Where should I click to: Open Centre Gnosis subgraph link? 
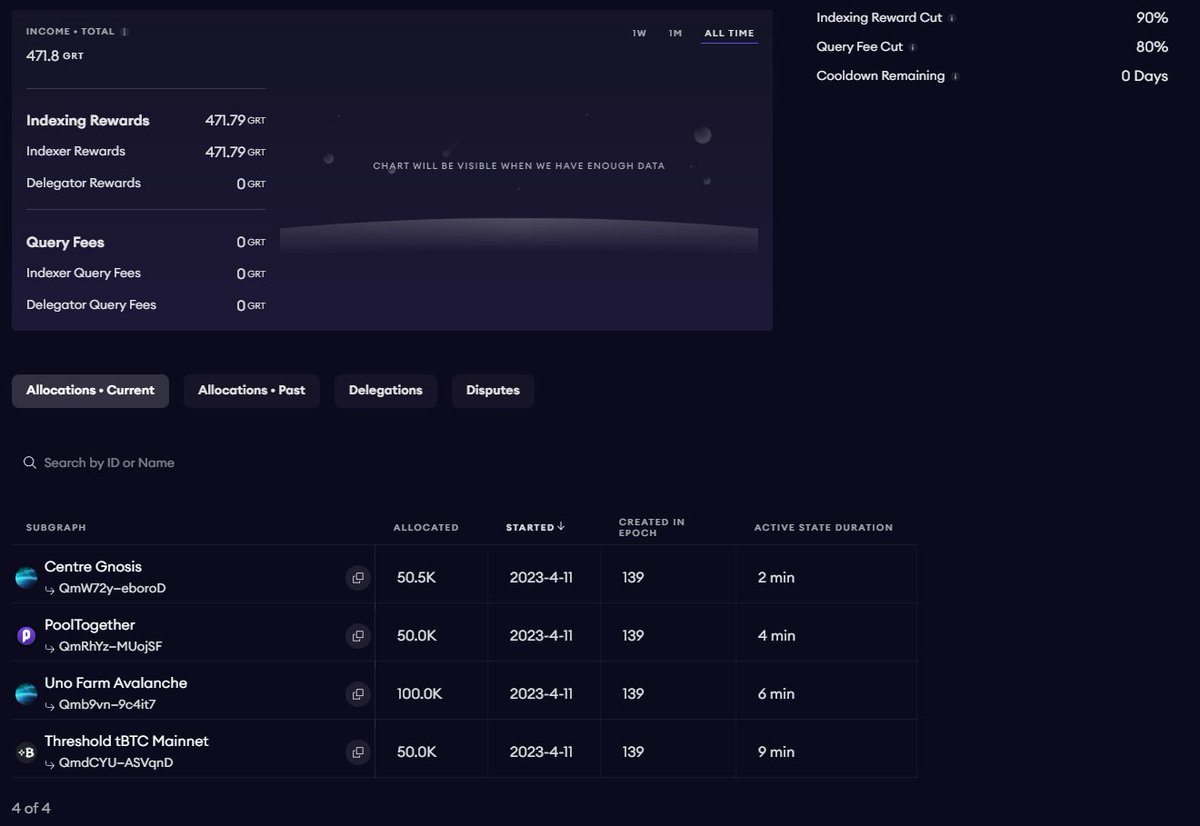[93, 567]
